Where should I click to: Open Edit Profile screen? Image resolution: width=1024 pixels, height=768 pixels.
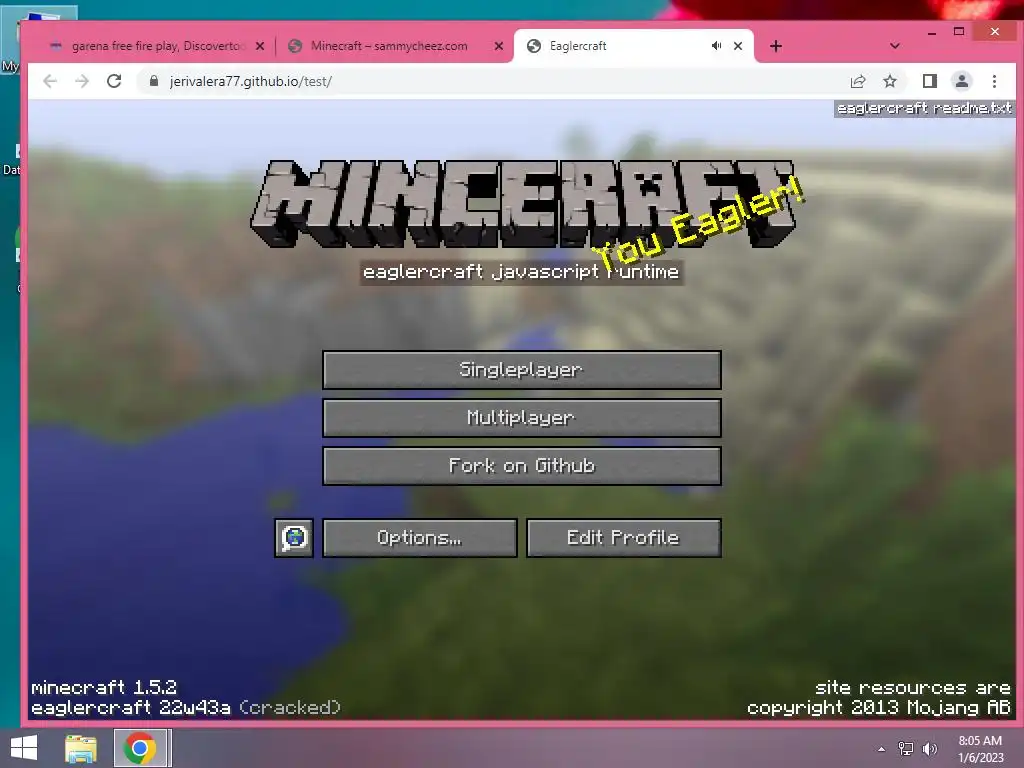(x=624, y=537)
